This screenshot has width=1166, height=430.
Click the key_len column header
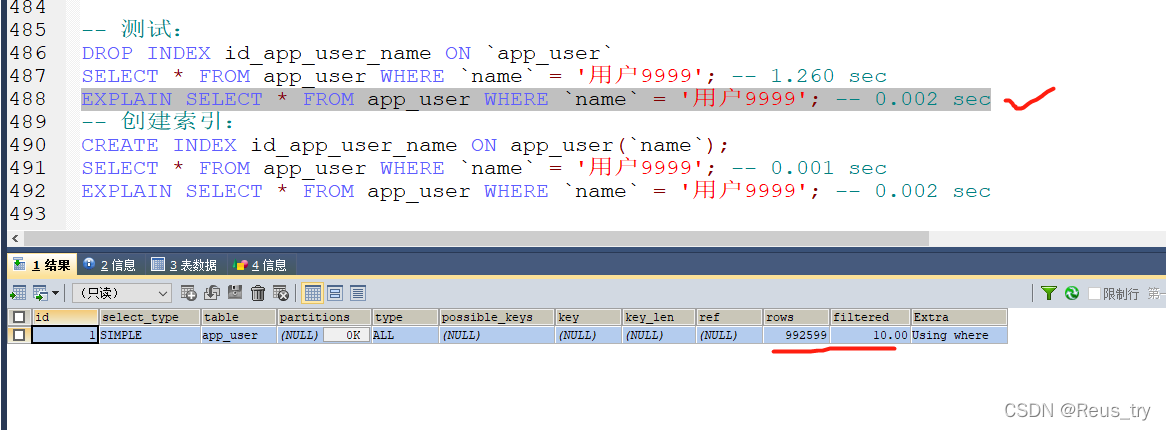(659, 317)
